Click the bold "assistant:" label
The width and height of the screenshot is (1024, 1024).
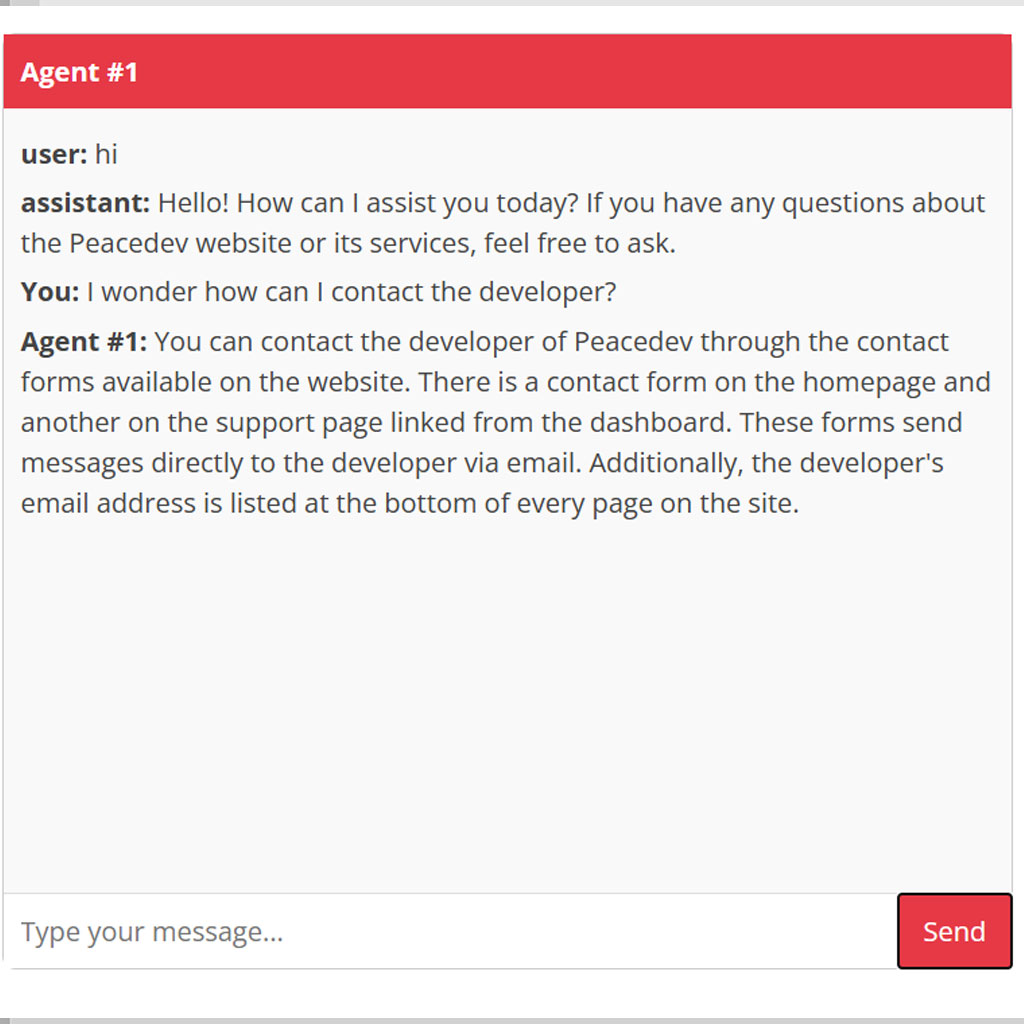click(x=83, y=202)
